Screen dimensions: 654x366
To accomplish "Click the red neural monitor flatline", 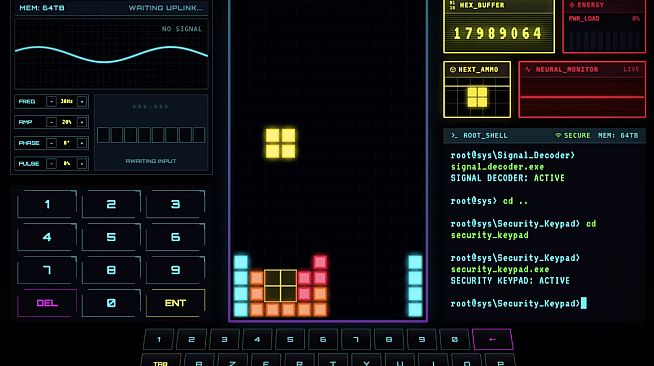I will coord(582,97).
